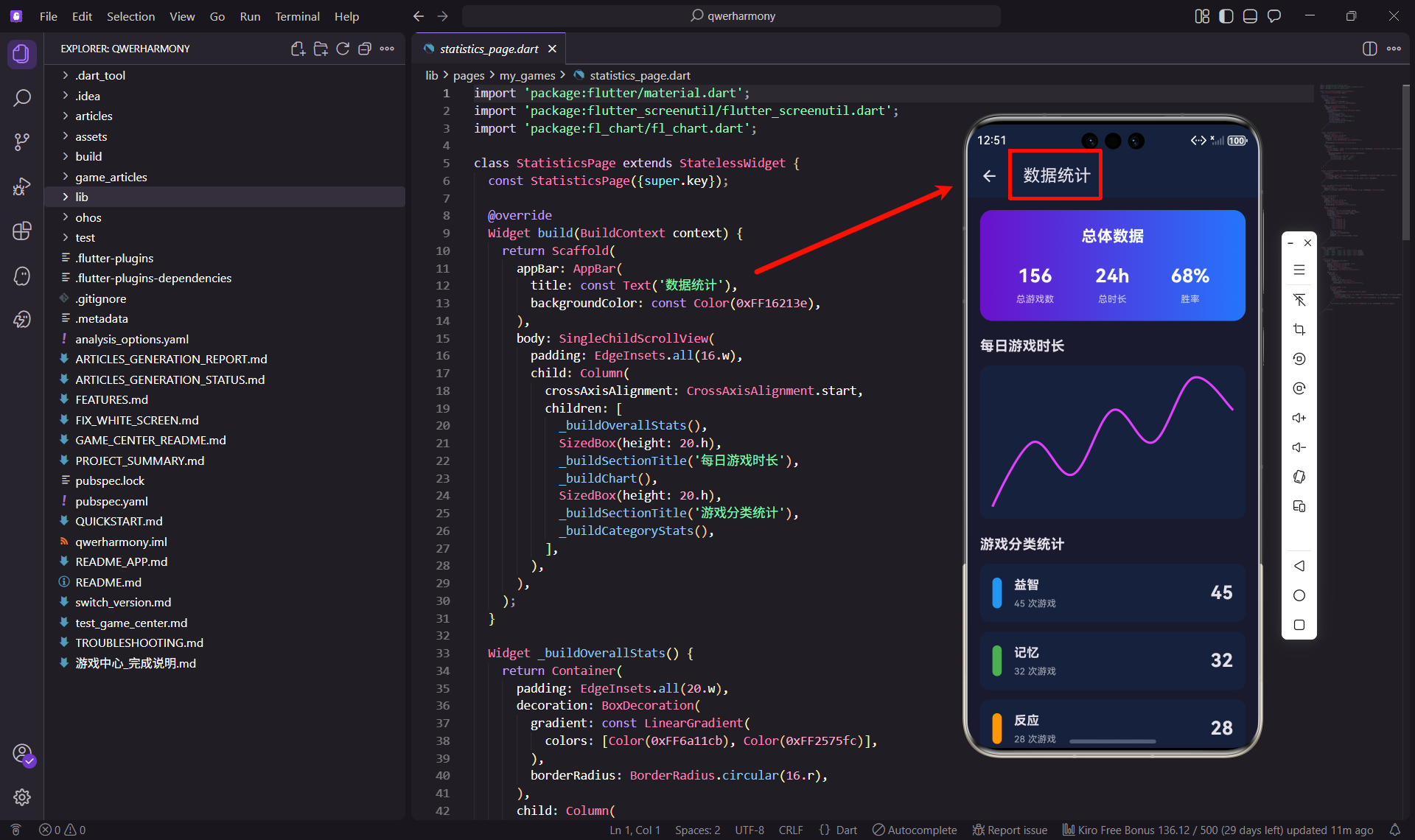Open the Manage settings gear

tap(22, 797)
